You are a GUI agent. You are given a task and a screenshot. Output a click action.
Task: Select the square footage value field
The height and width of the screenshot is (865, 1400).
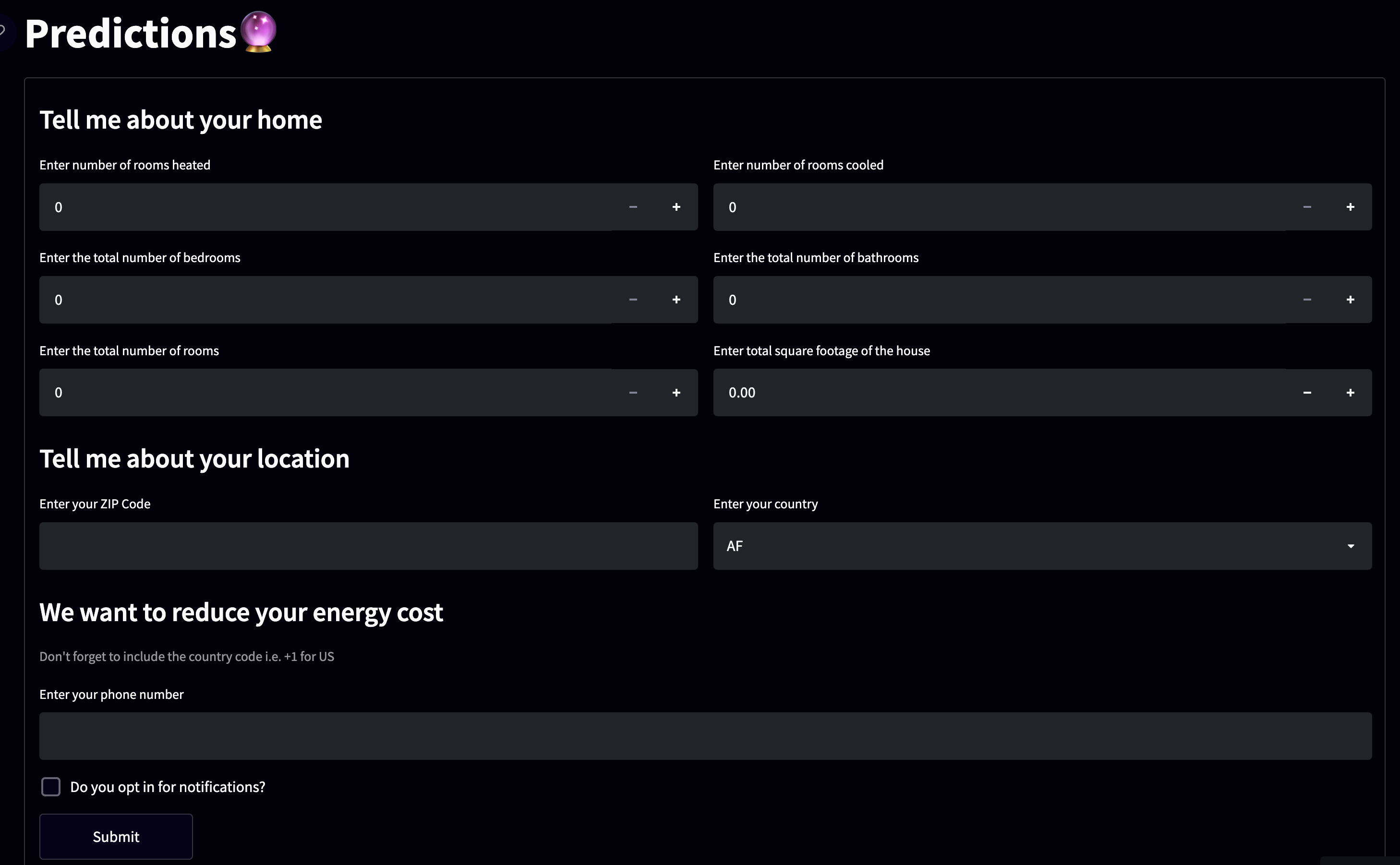995,393
